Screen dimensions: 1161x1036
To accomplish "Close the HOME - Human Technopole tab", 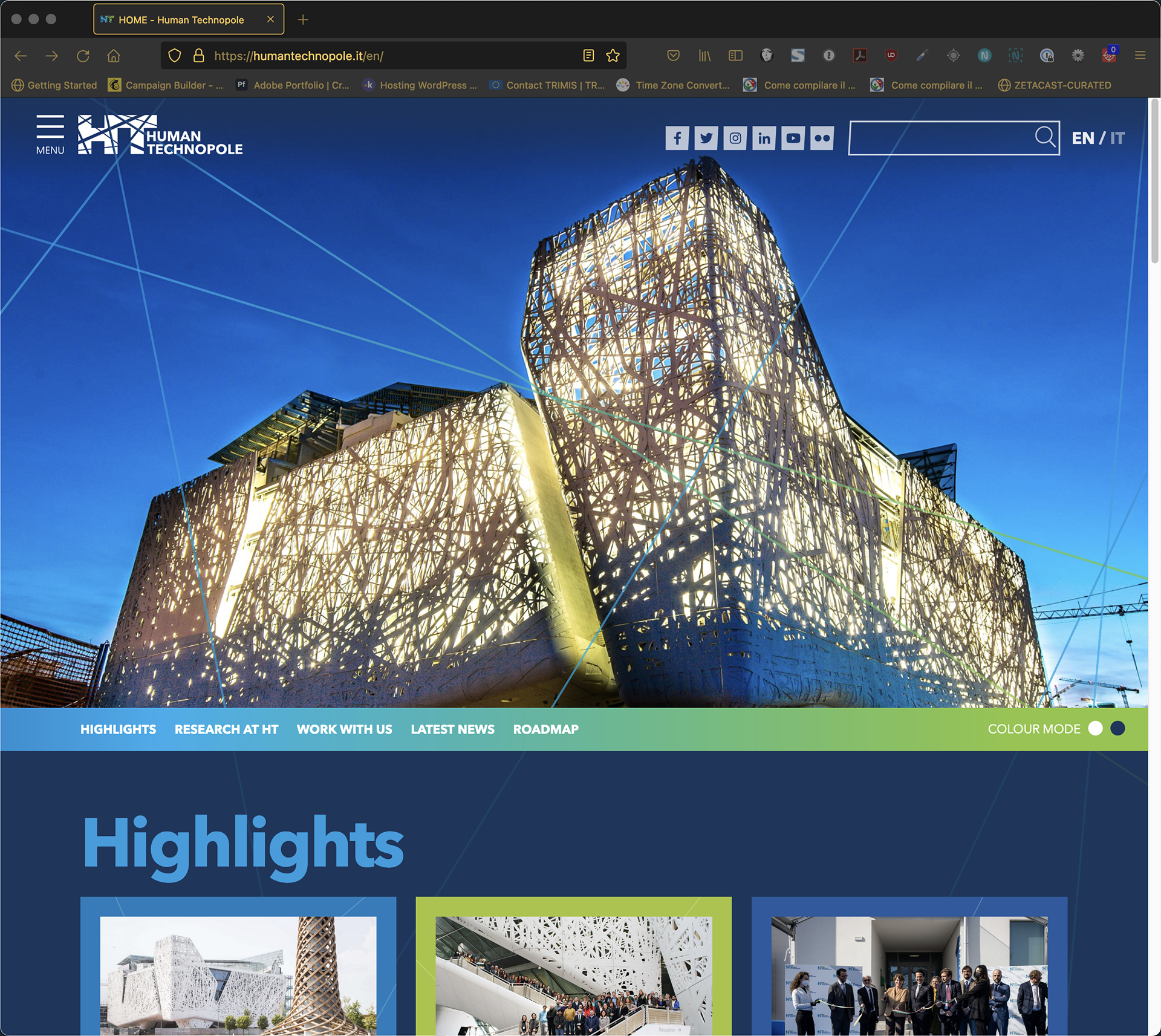I will pyautogui.click(x=270, y=19).
